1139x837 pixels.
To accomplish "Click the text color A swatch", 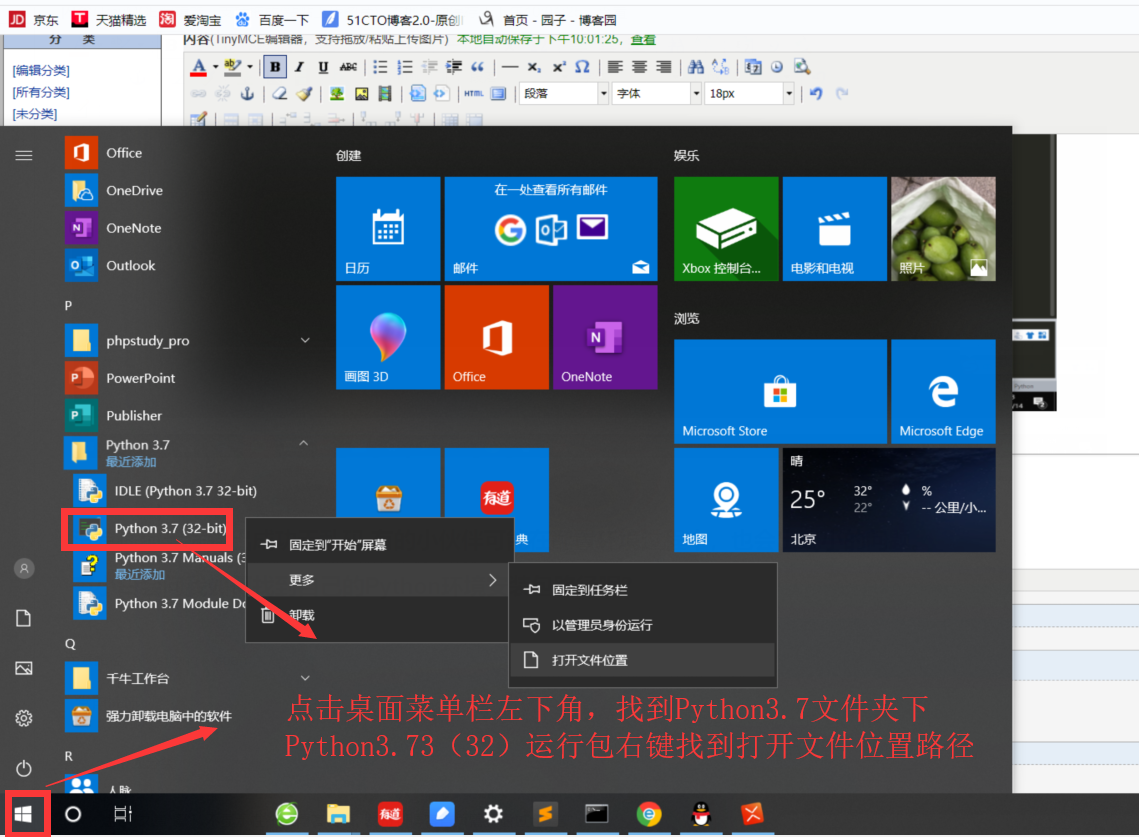I will 198,67.
